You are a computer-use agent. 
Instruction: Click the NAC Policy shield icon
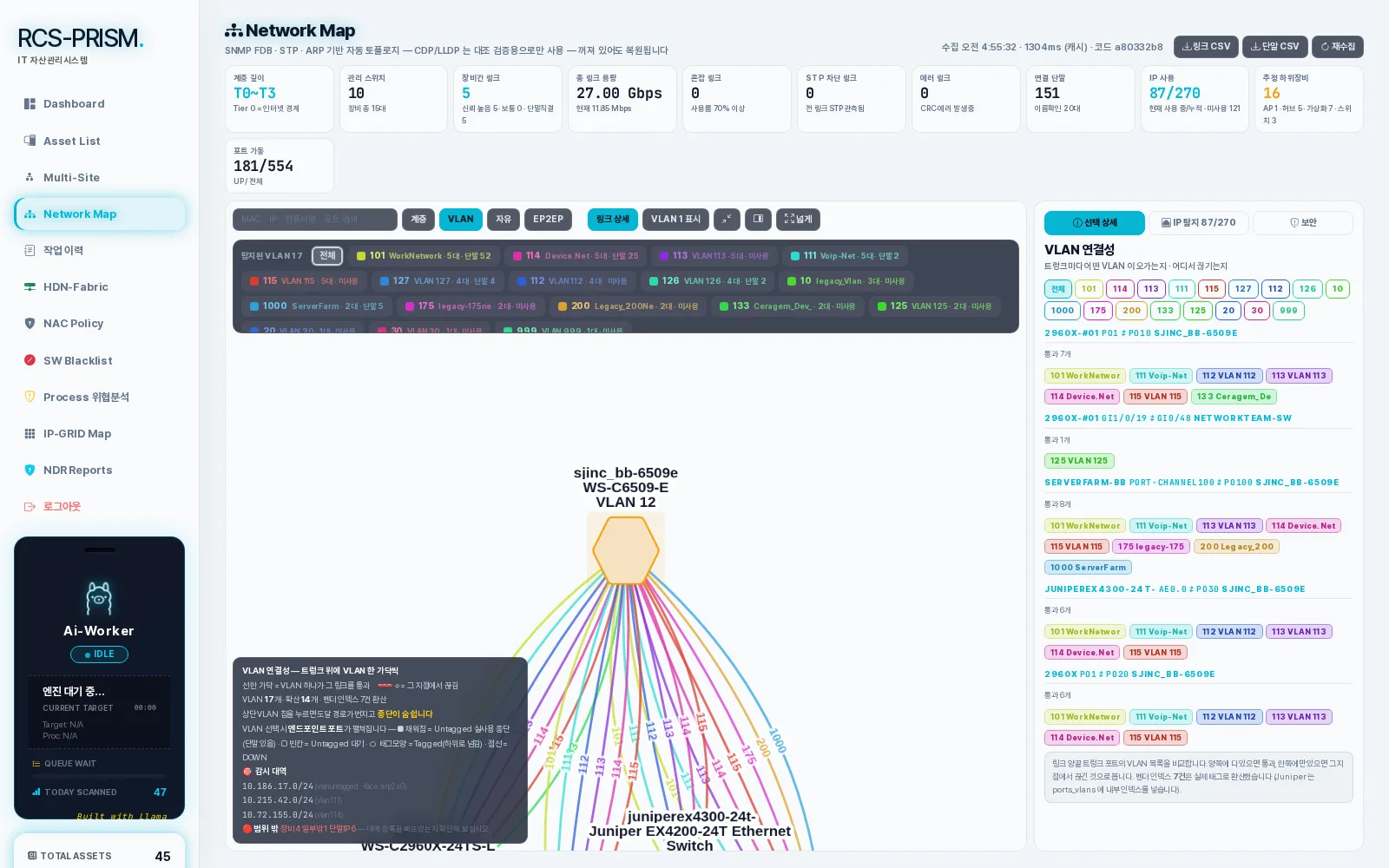pyautogui.click(x=30, y=323)
